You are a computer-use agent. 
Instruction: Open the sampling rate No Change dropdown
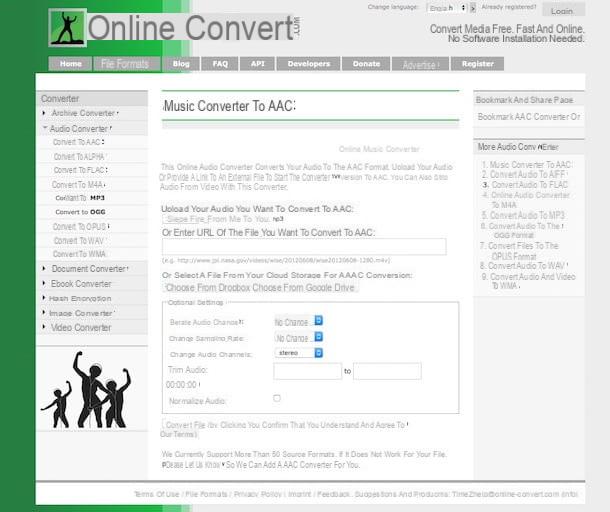point(299,338)
